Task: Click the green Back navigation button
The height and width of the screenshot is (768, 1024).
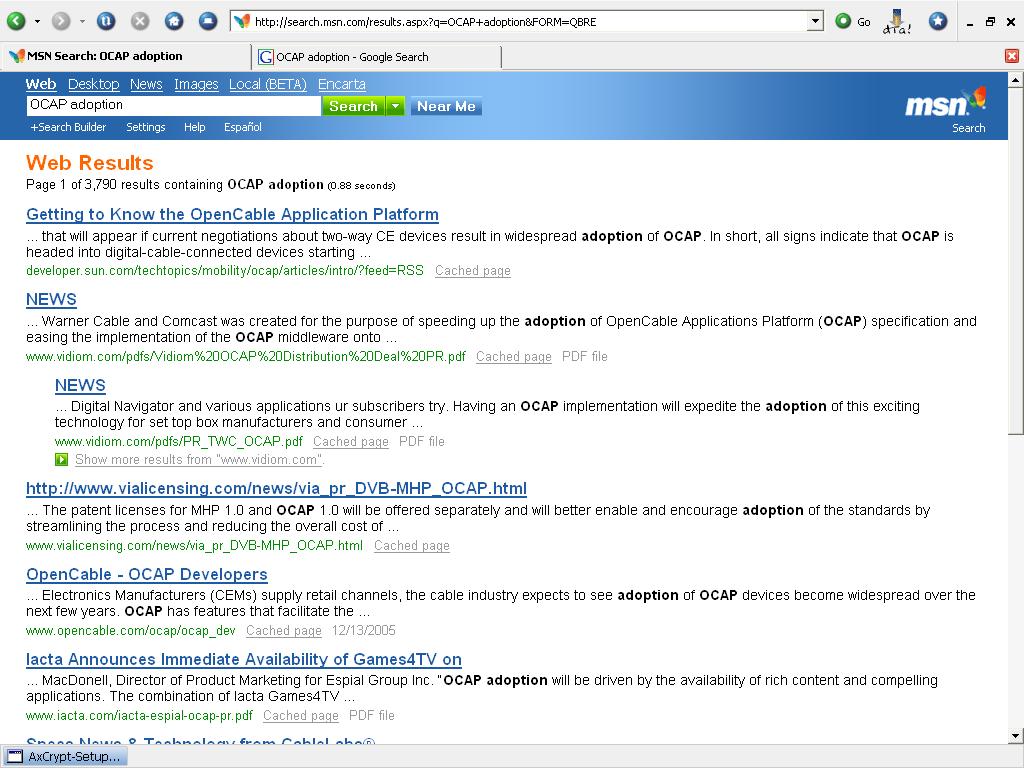Action: (16, 22)
